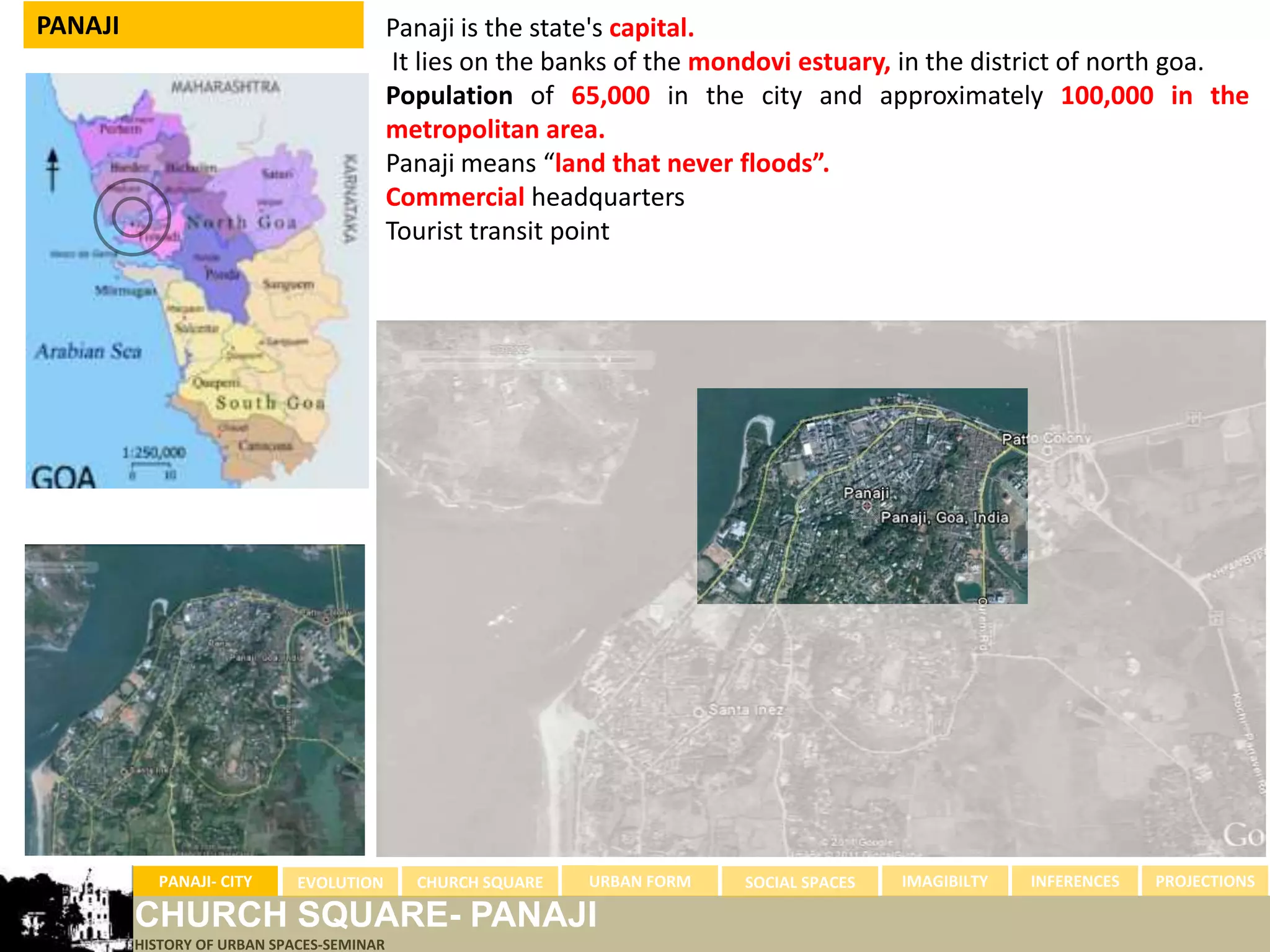1270x952 pixels.
Task: Click the 'Arabian Sea' map label
Action: 88,351
